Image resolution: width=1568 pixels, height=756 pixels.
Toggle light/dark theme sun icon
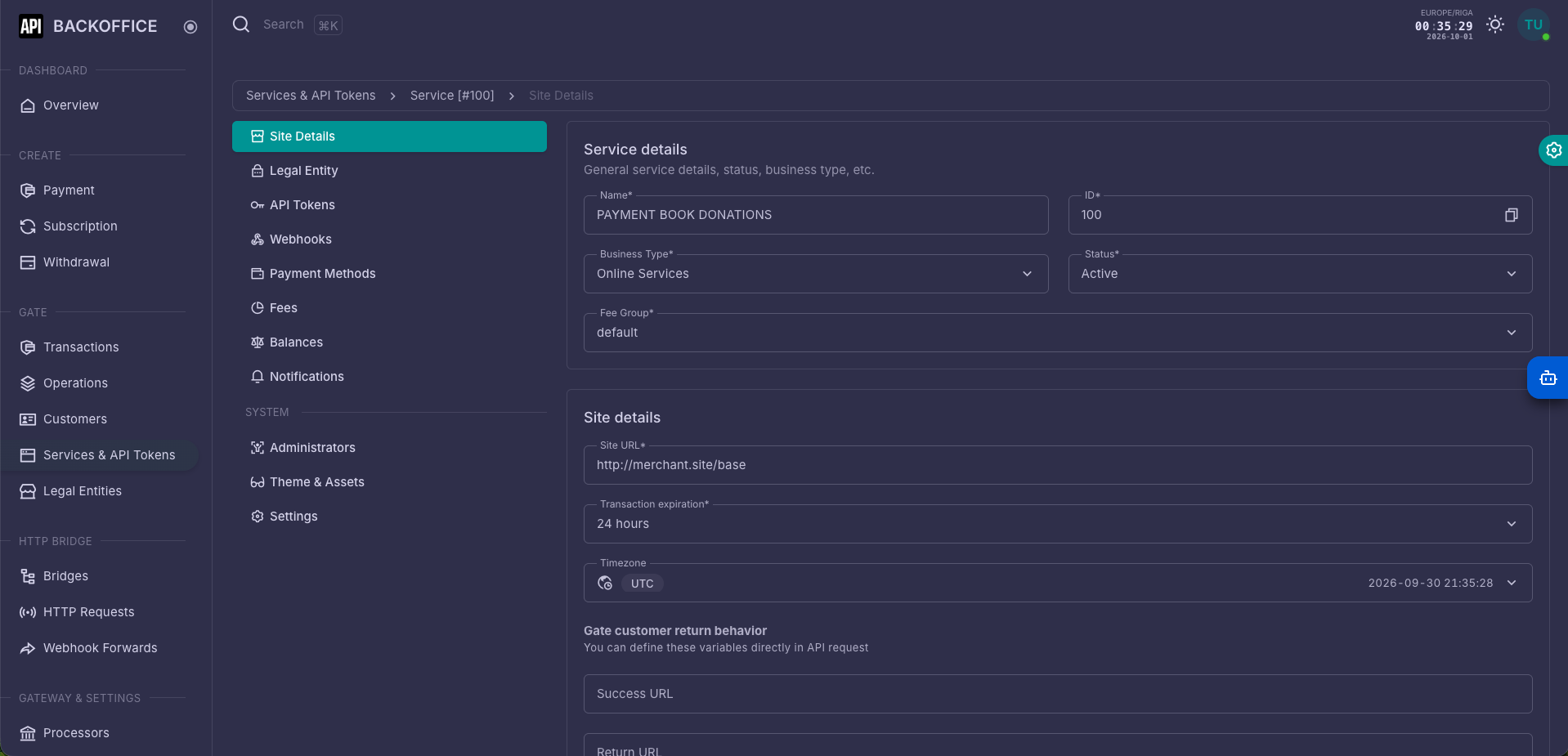(1495, 25)
